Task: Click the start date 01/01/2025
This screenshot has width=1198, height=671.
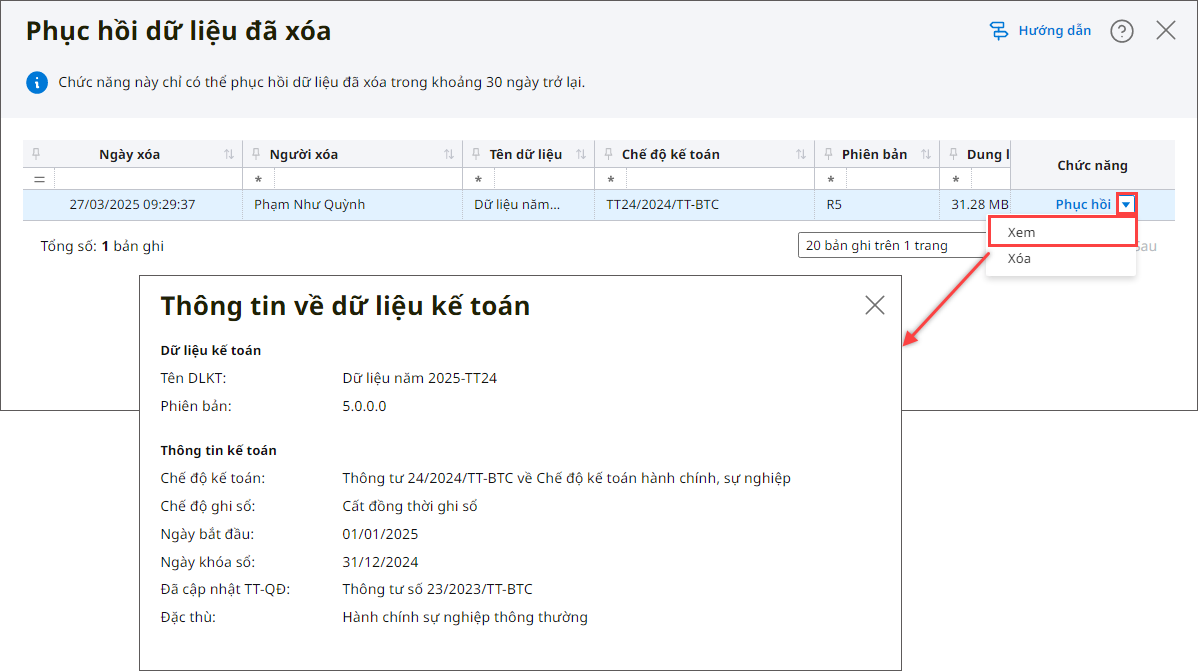Action: tap(380, 534)
